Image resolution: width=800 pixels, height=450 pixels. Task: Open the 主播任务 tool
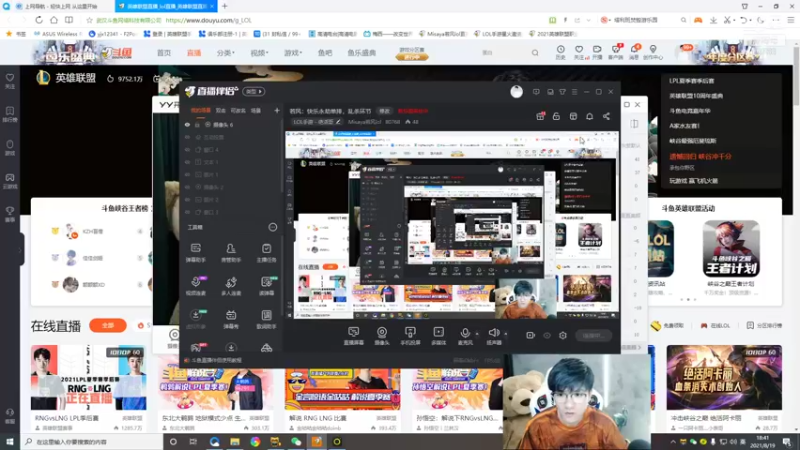[x=266, y=253]
